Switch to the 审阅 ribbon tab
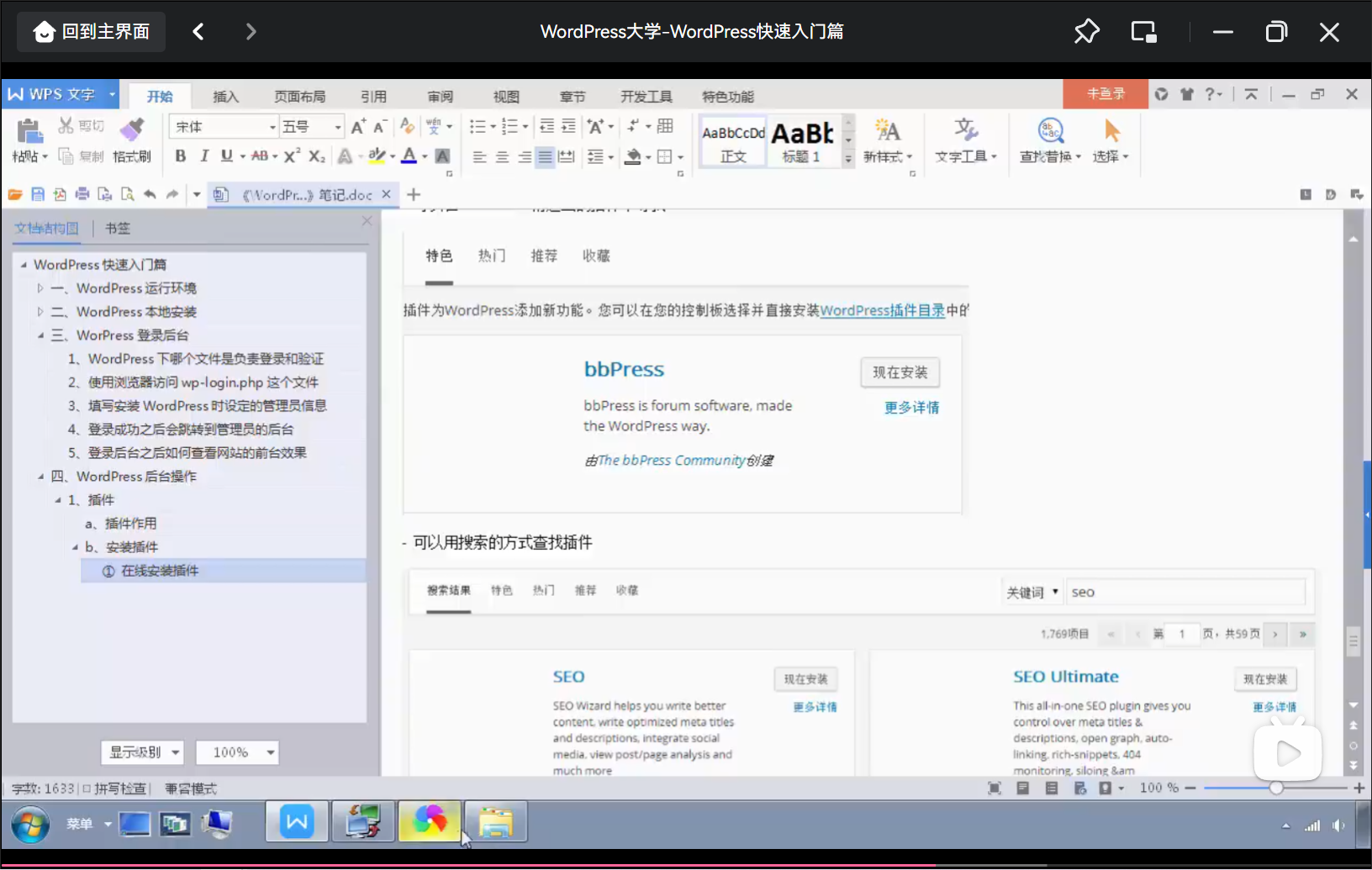Image resolution: width=1372 pixels, height=870 pixels. point(441,97)
